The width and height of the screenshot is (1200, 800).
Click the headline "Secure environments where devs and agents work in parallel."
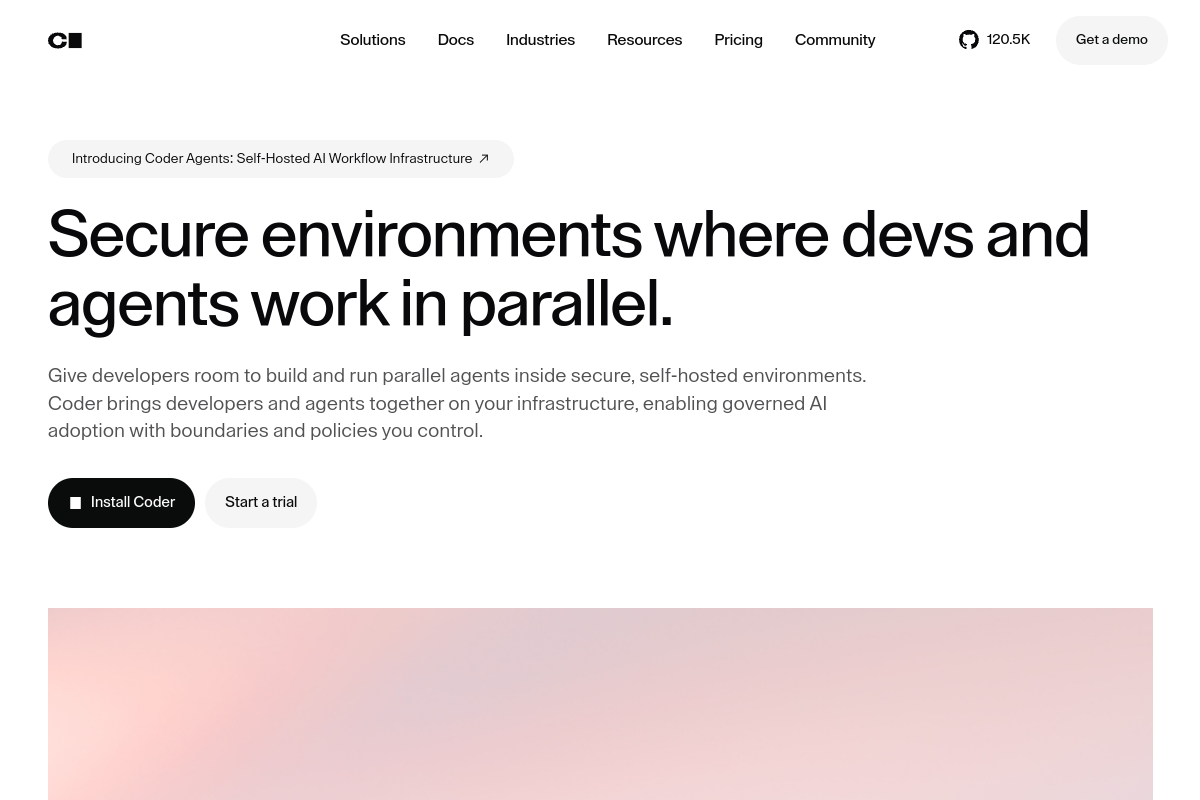point(568,268)
